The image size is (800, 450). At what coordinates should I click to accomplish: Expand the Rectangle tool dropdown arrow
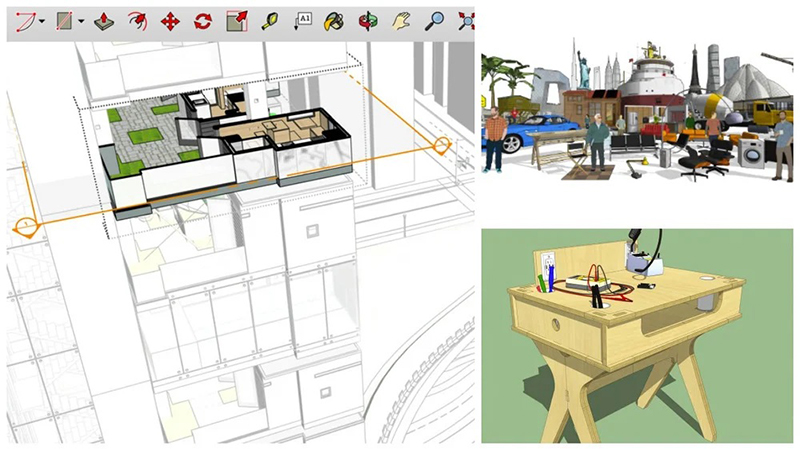coord(80,22)
